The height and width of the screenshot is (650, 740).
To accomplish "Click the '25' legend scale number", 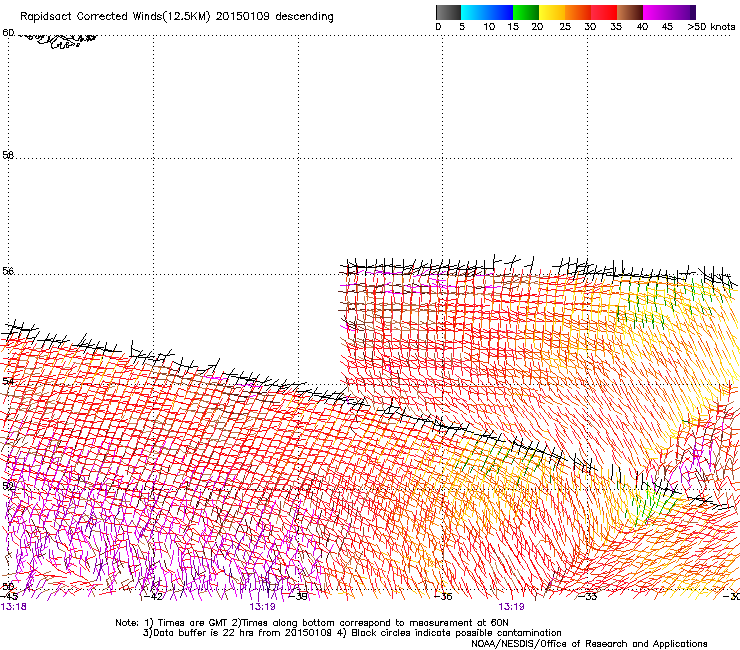I will coord(565,26).
